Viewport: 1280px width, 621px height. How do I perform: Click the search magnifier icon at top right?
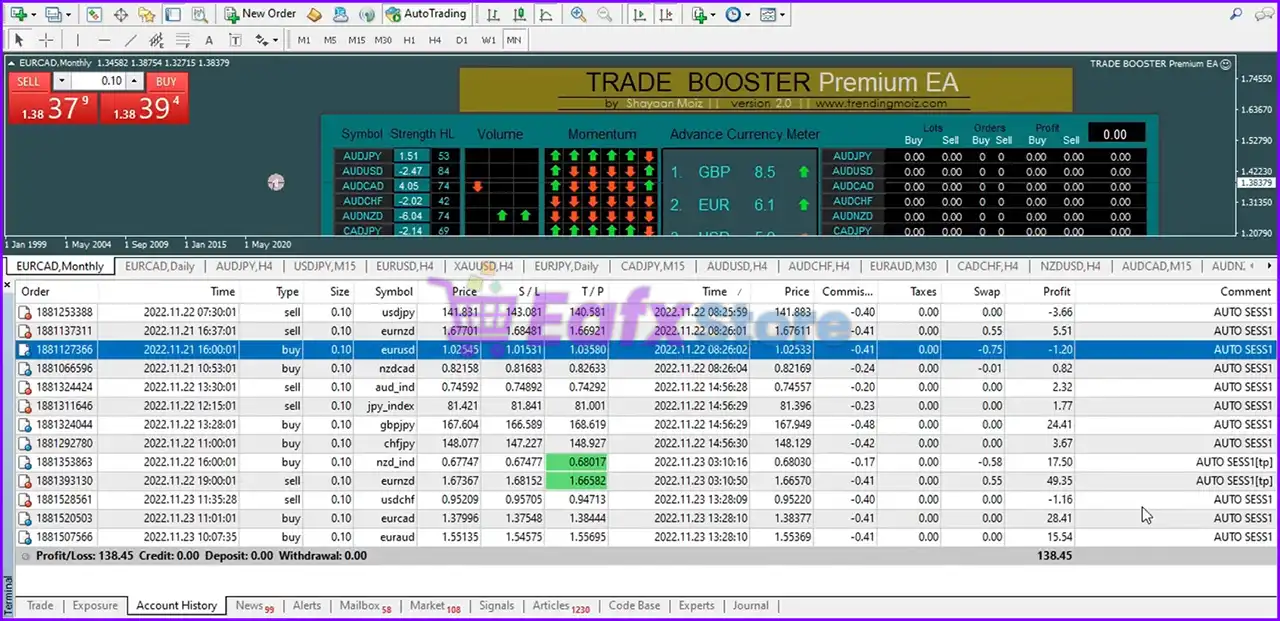(1236, 14)
